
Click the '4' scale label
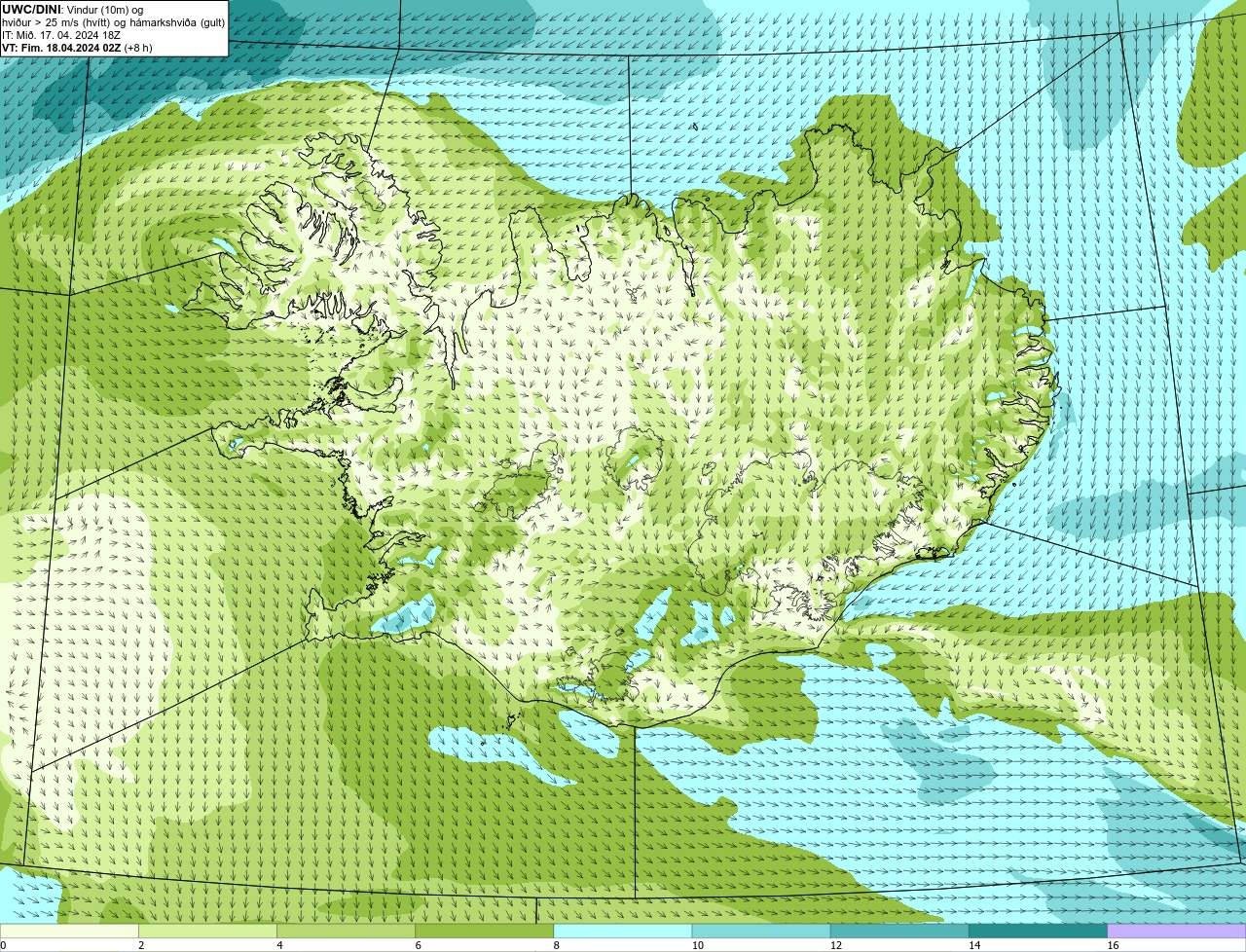pyautogui.click(x=279, y=945)
